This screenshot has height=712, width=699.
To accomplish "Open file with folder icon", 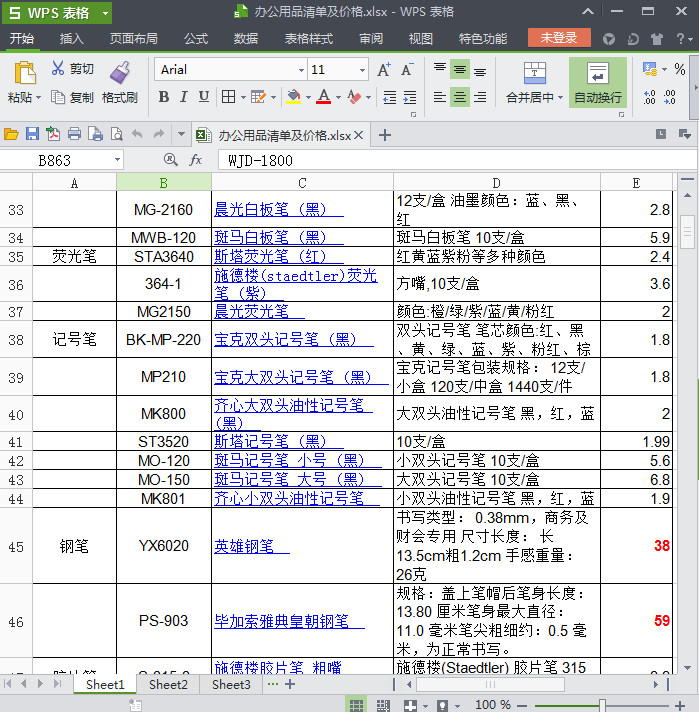I will 11,134.
